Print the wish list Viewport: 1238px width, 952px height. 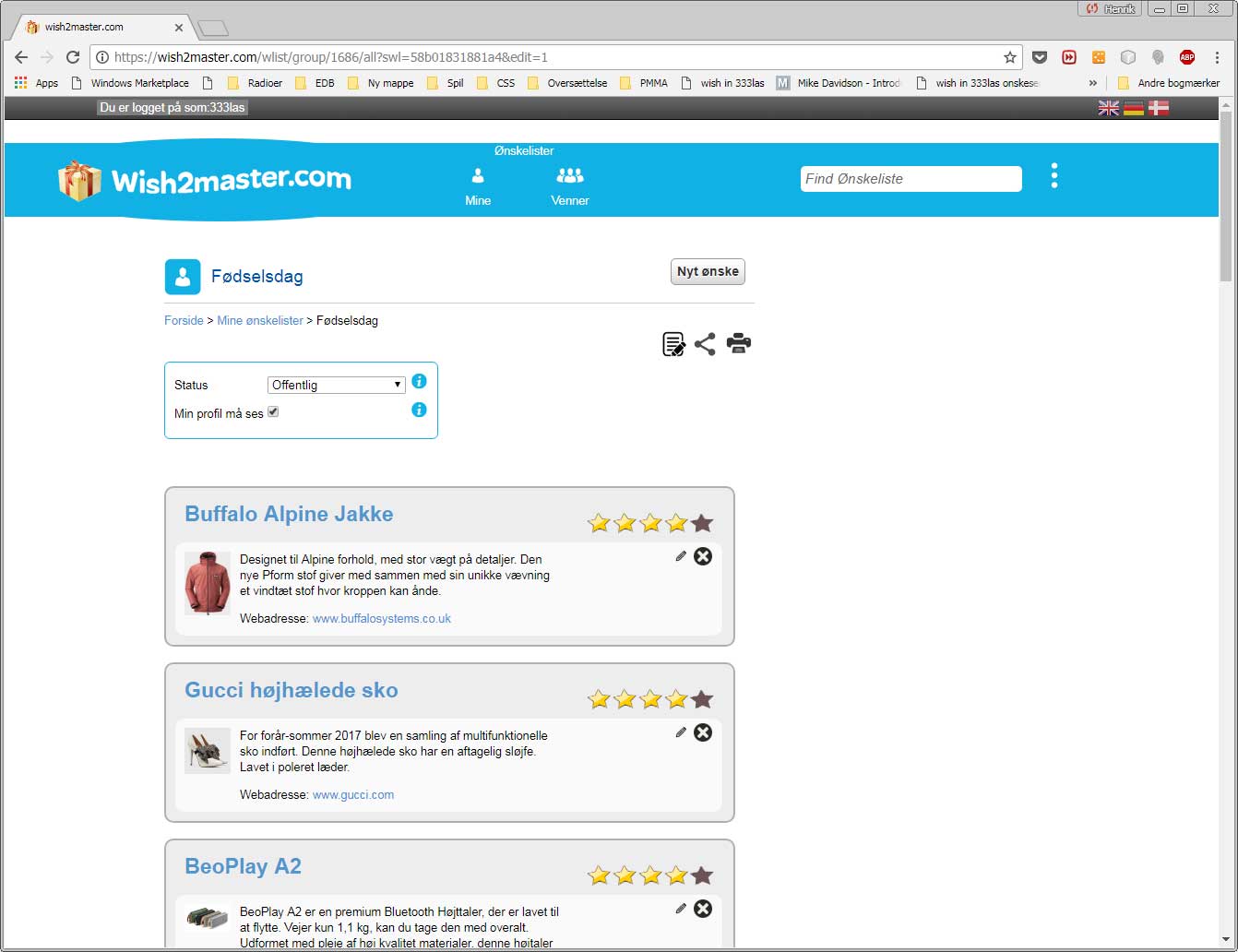pos(738,344)
